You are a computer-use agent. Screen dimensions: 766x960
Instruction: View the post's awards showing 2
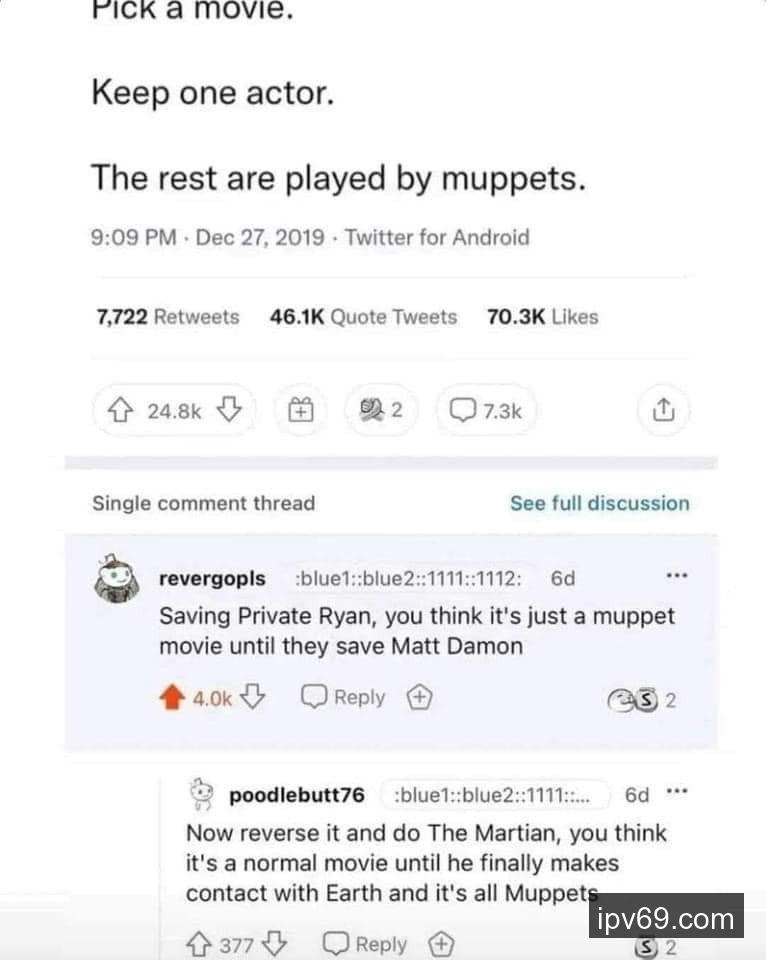pos(379,410)
